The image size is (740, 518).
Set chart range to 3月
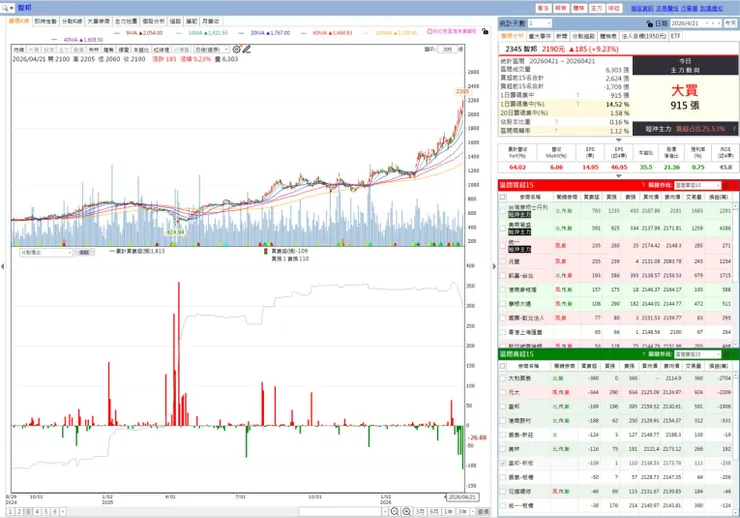(420, 511)
